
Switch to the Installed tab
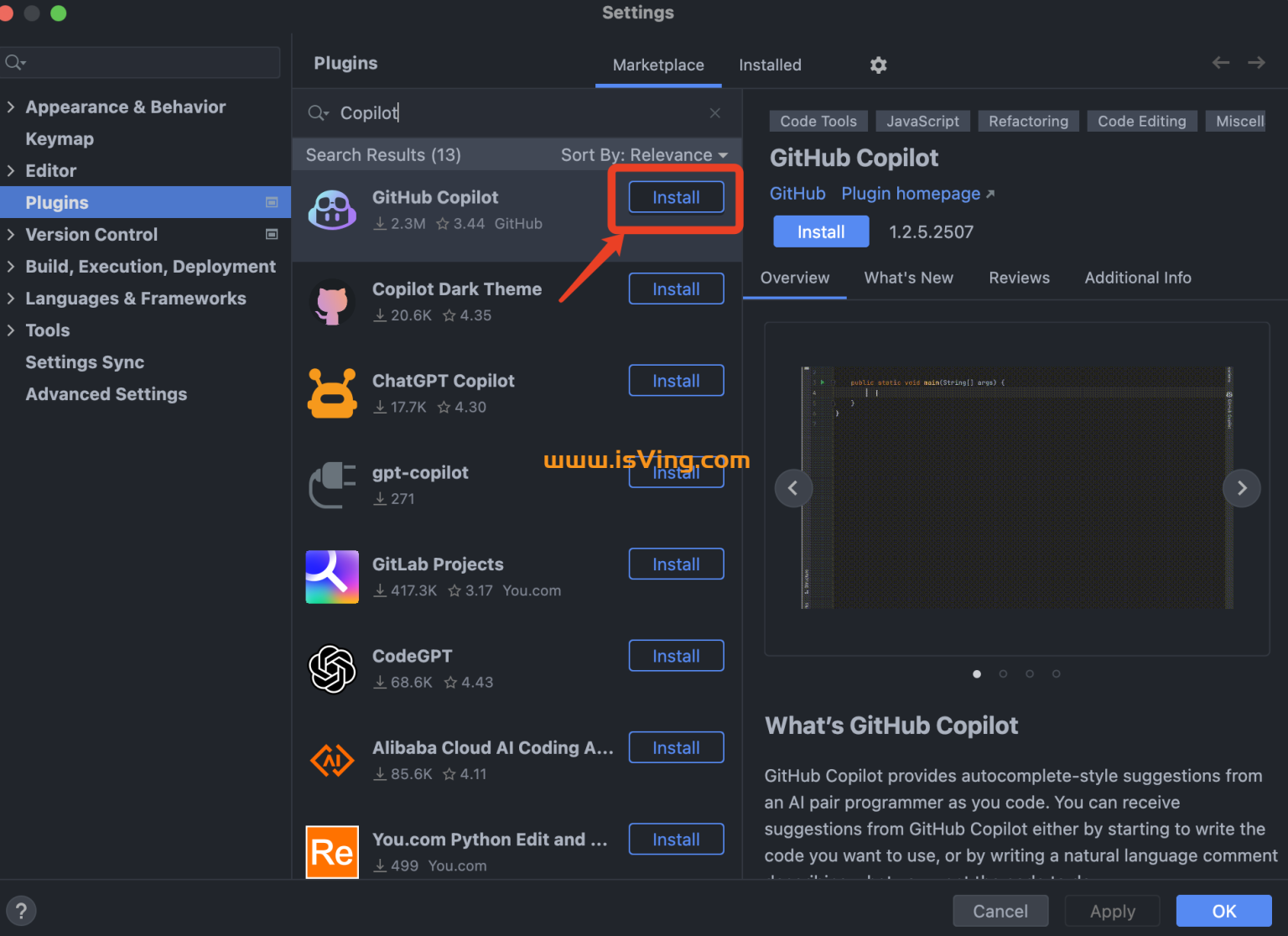point(769,65)
